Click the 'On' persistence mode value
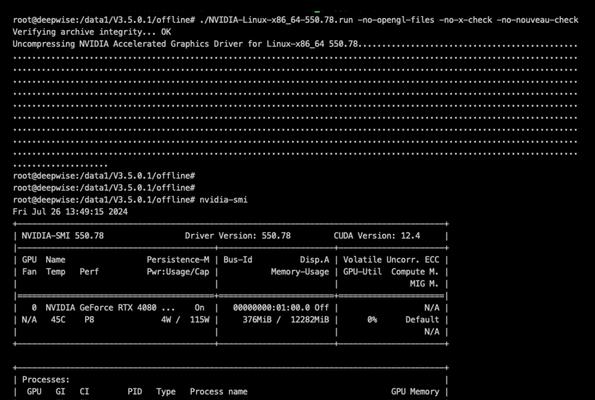The width and height of the screenshot is (595, 400). tap(200, 307)
